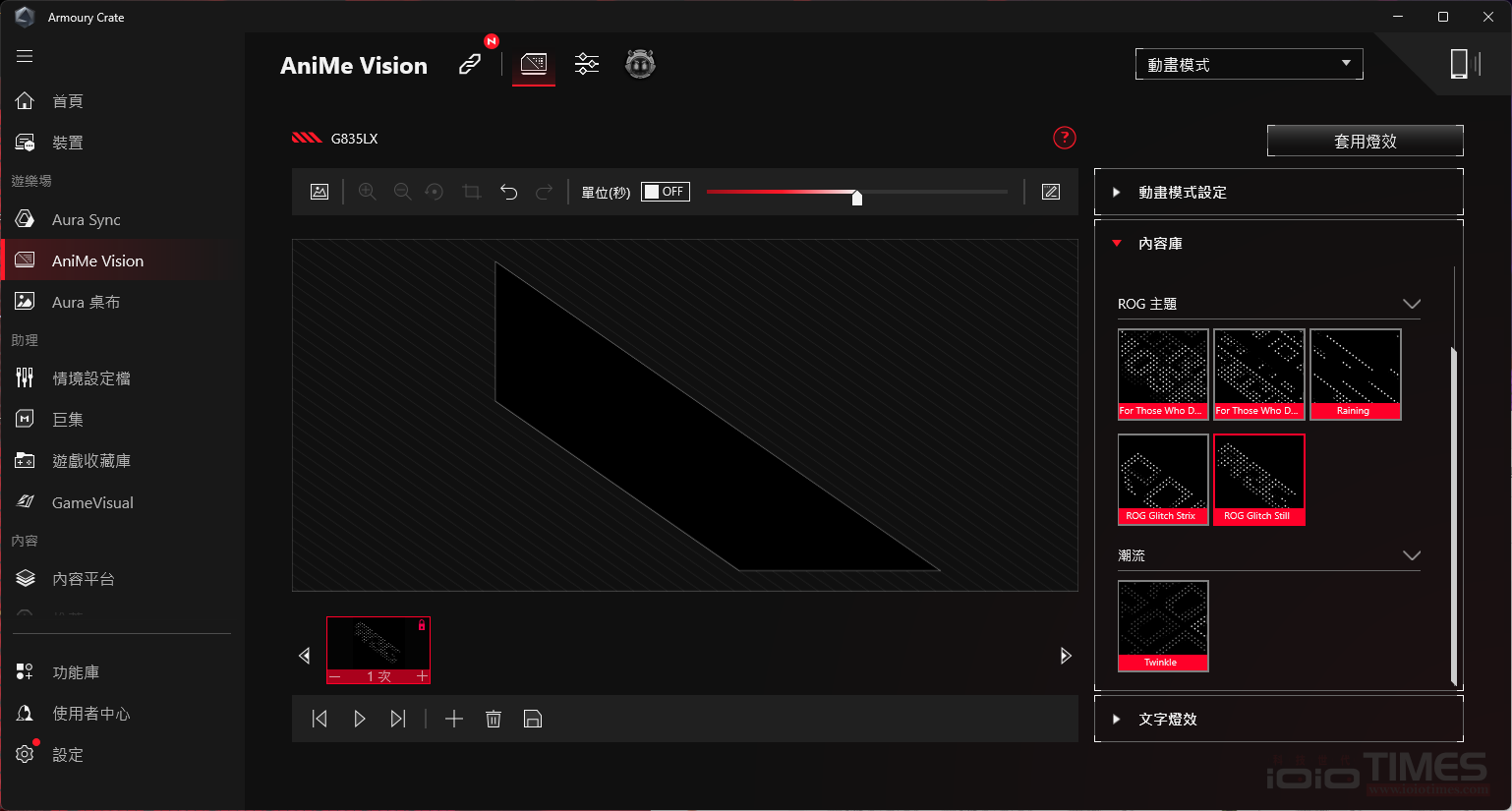Toggle the 單位(秒) OFF switch
The width and height of the screenshot is (1512, 811).
(666, 192)
